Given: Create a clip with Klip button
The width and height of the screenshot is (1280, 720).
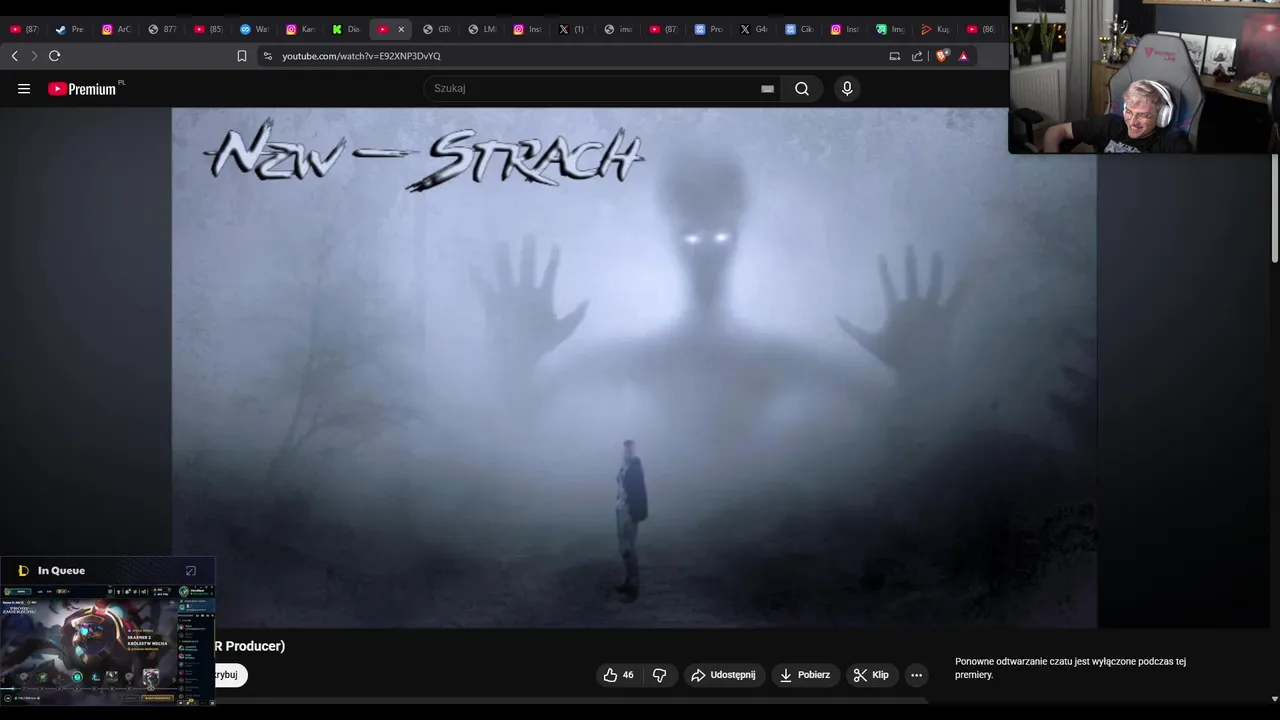Looking at the screenshot, I should click(871, 675).
